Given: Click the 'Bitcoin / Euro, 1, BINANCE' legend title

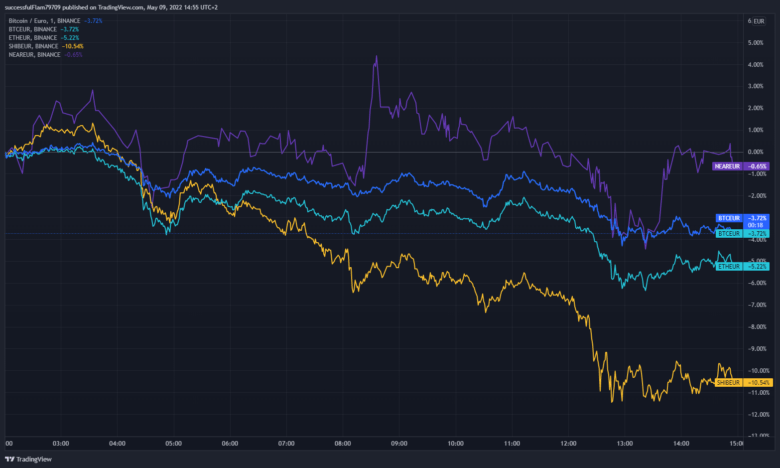Looking at the screenshot, I should click(x=44, y=21).
